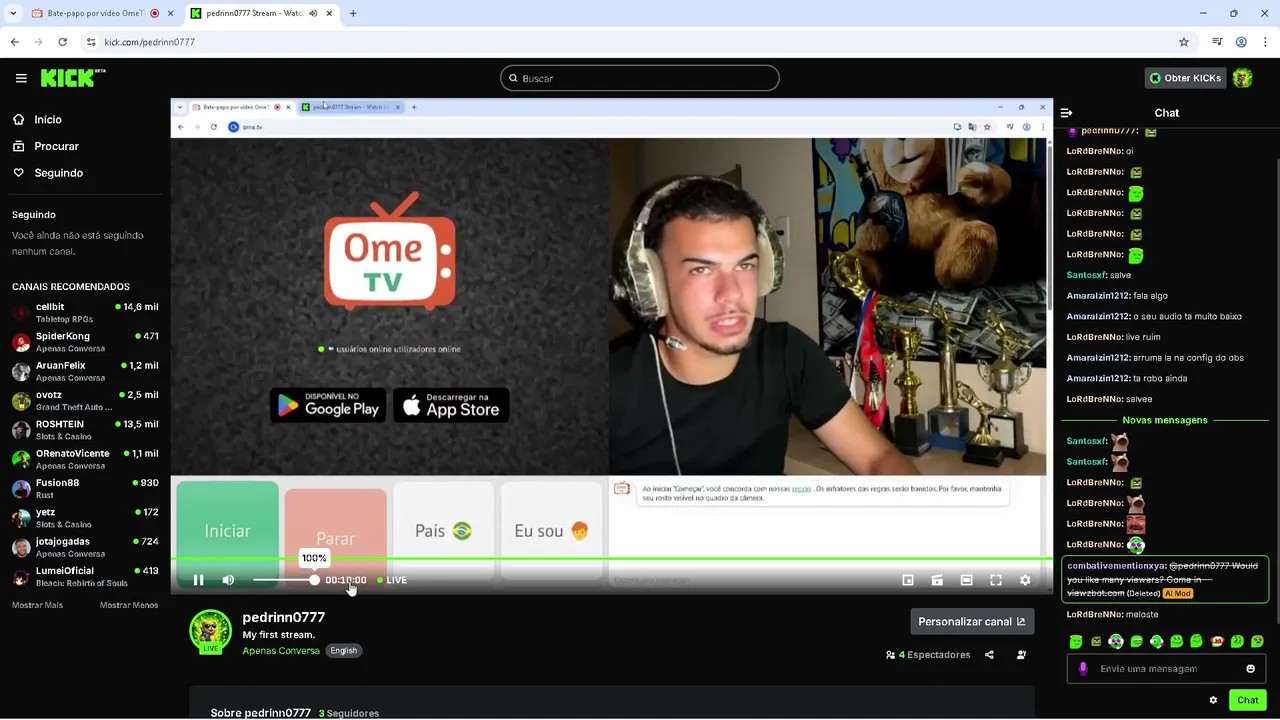
Task: Enable mini player mode
Action: (908, 580)
